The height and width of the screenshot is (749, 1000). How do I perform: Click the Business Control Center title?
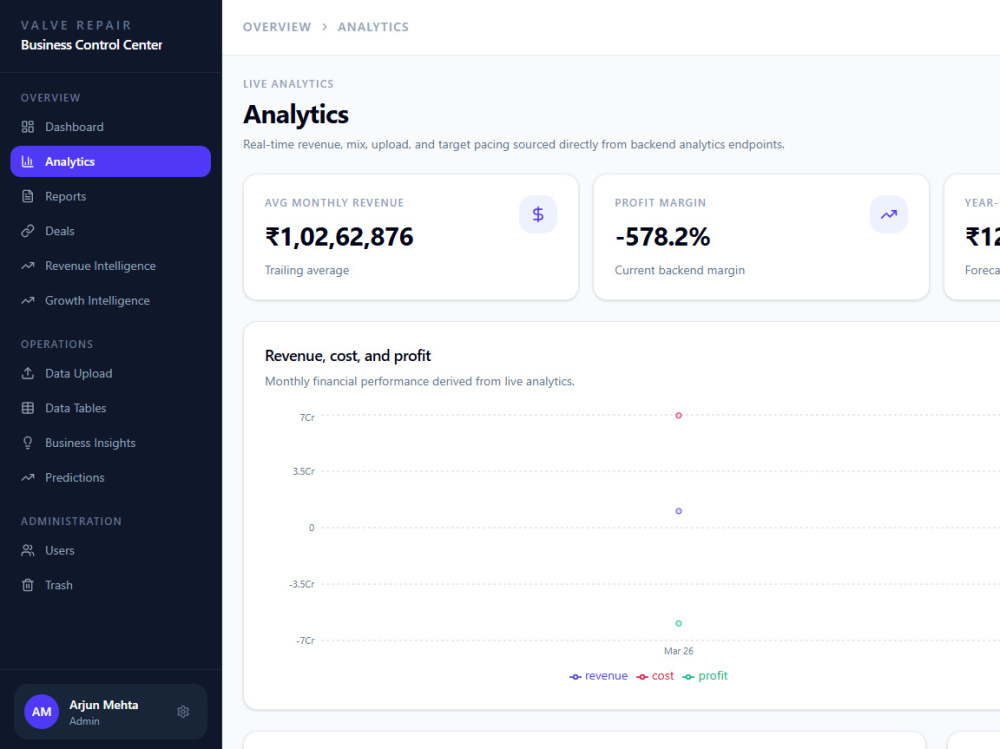[91, 45]
